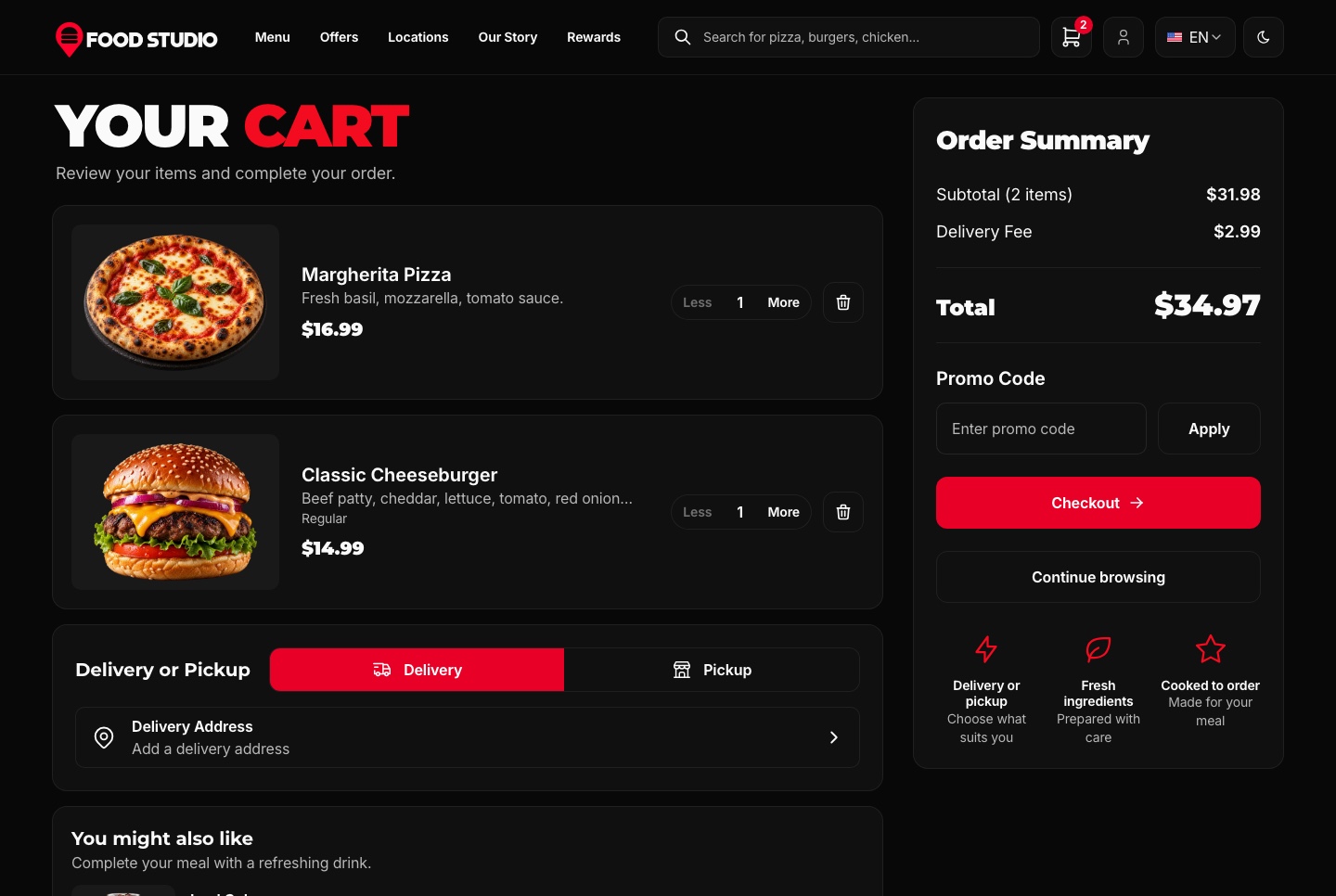The height and width of the screenshot is (896, 1336).
Task: Click the $16.99 pizza price
Action: coord(332,329)
